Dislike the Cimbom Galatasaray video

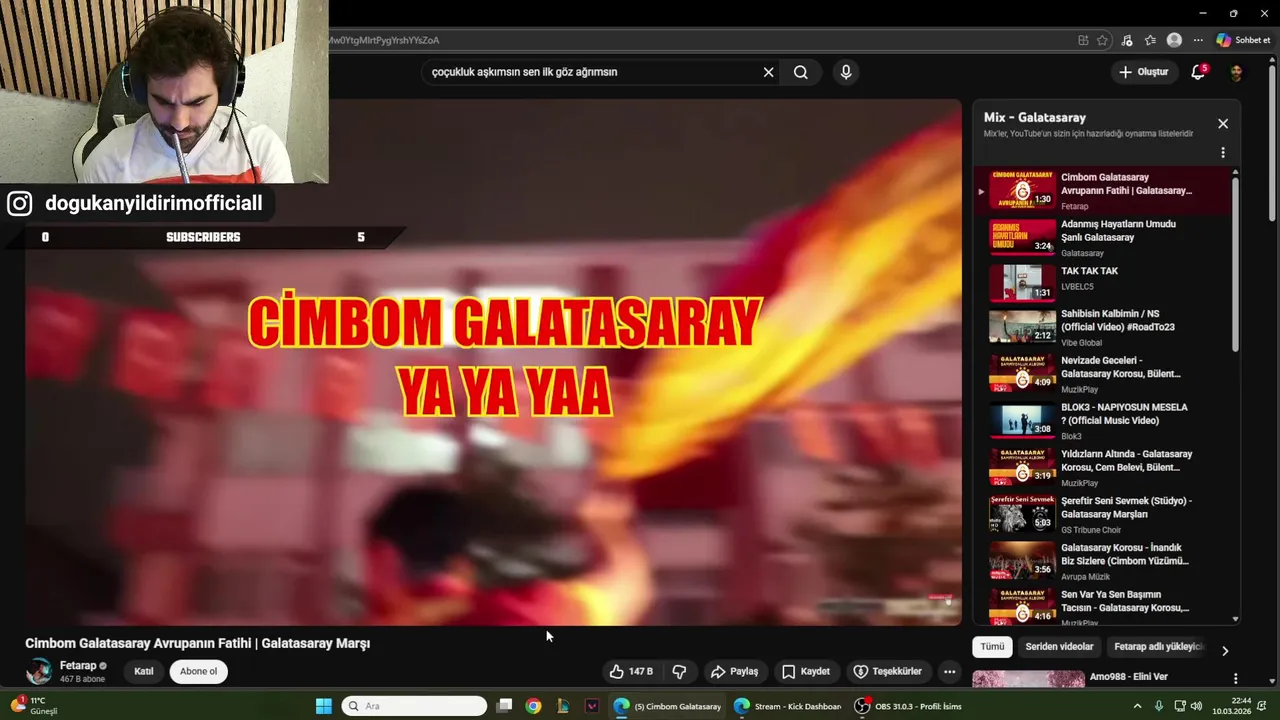679,671
